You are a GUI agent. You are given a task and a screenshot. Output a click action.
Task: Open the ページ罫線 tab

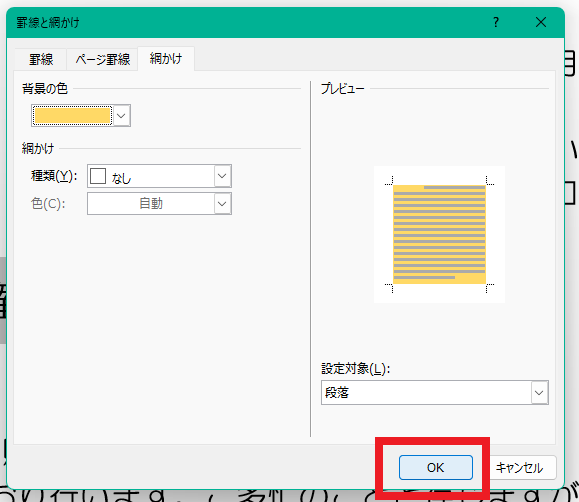pyautogui.click(x=103, y=59)
